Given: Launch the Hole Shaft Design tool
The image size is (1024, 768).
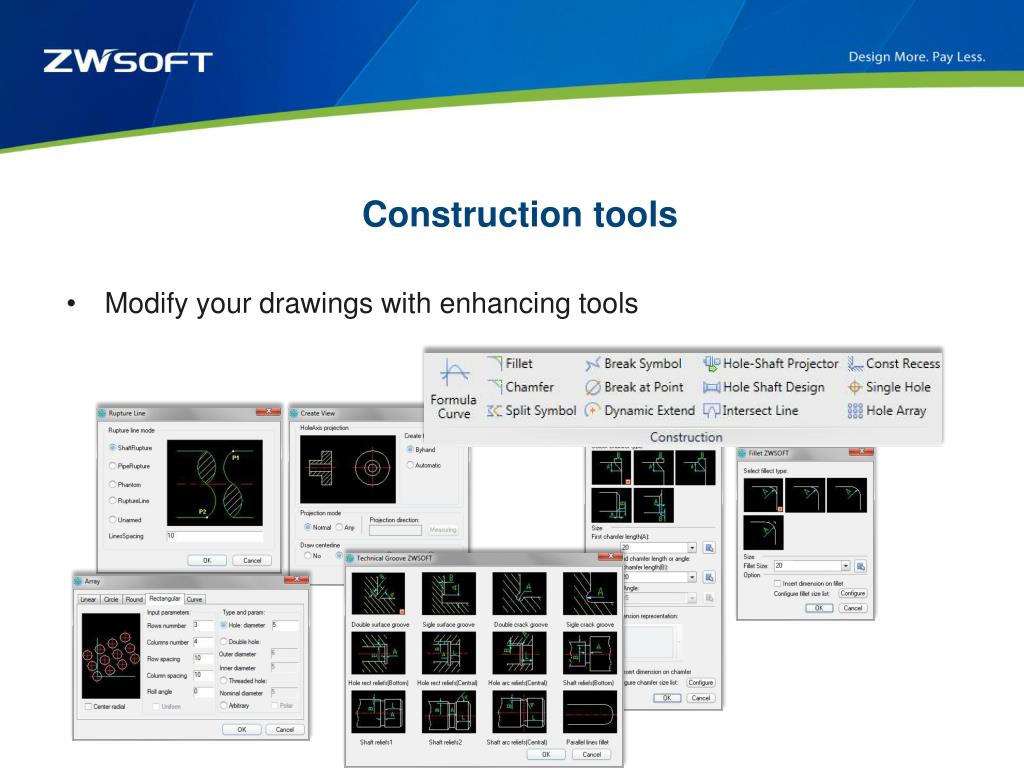Looking at the screenshot, I should 764,387.
